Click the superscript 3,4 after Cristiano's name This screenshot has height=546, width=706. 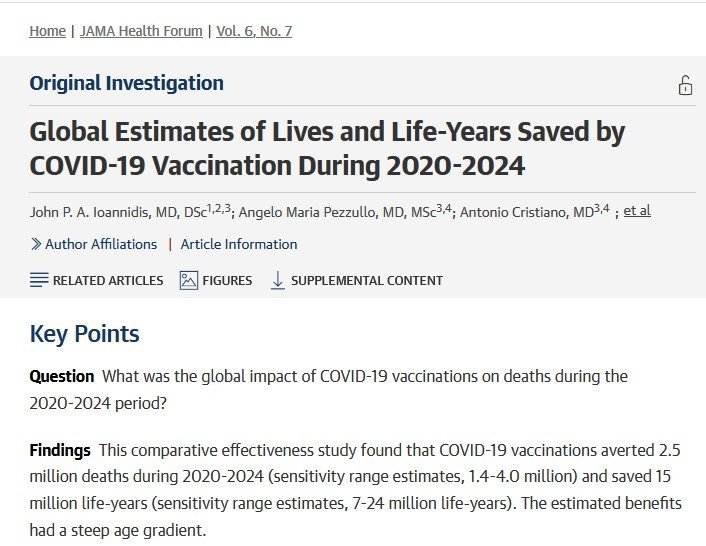[x=600, y=207]
